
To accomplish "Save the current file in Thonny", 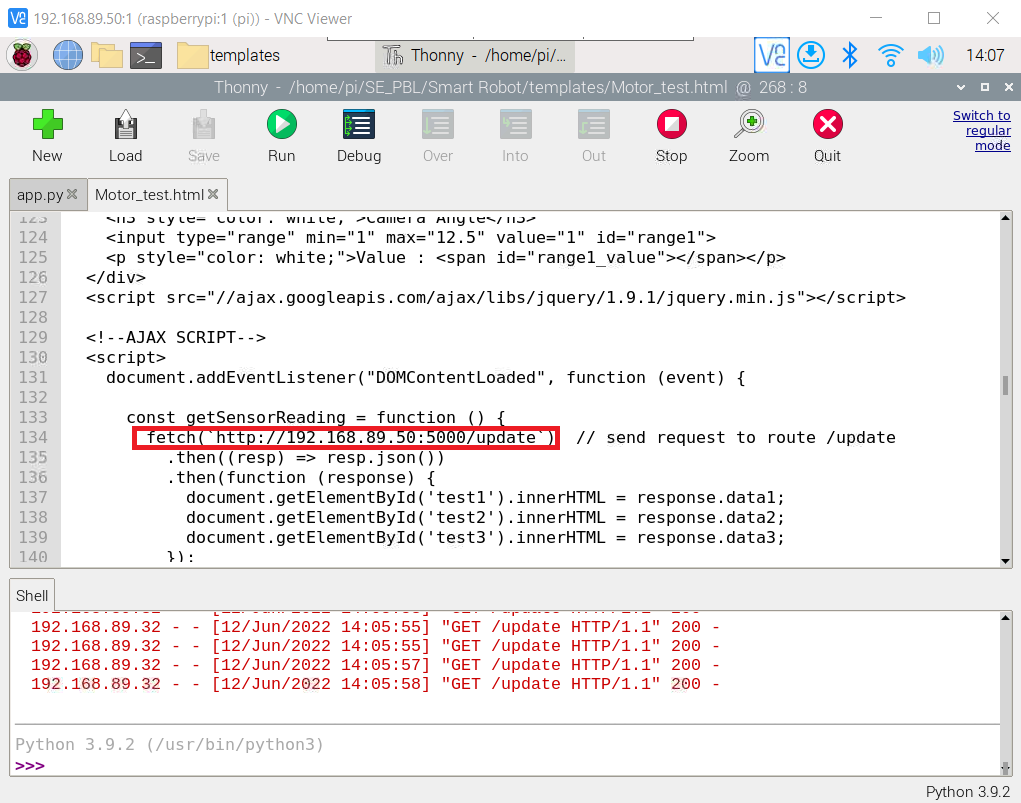I will point(203,136).
